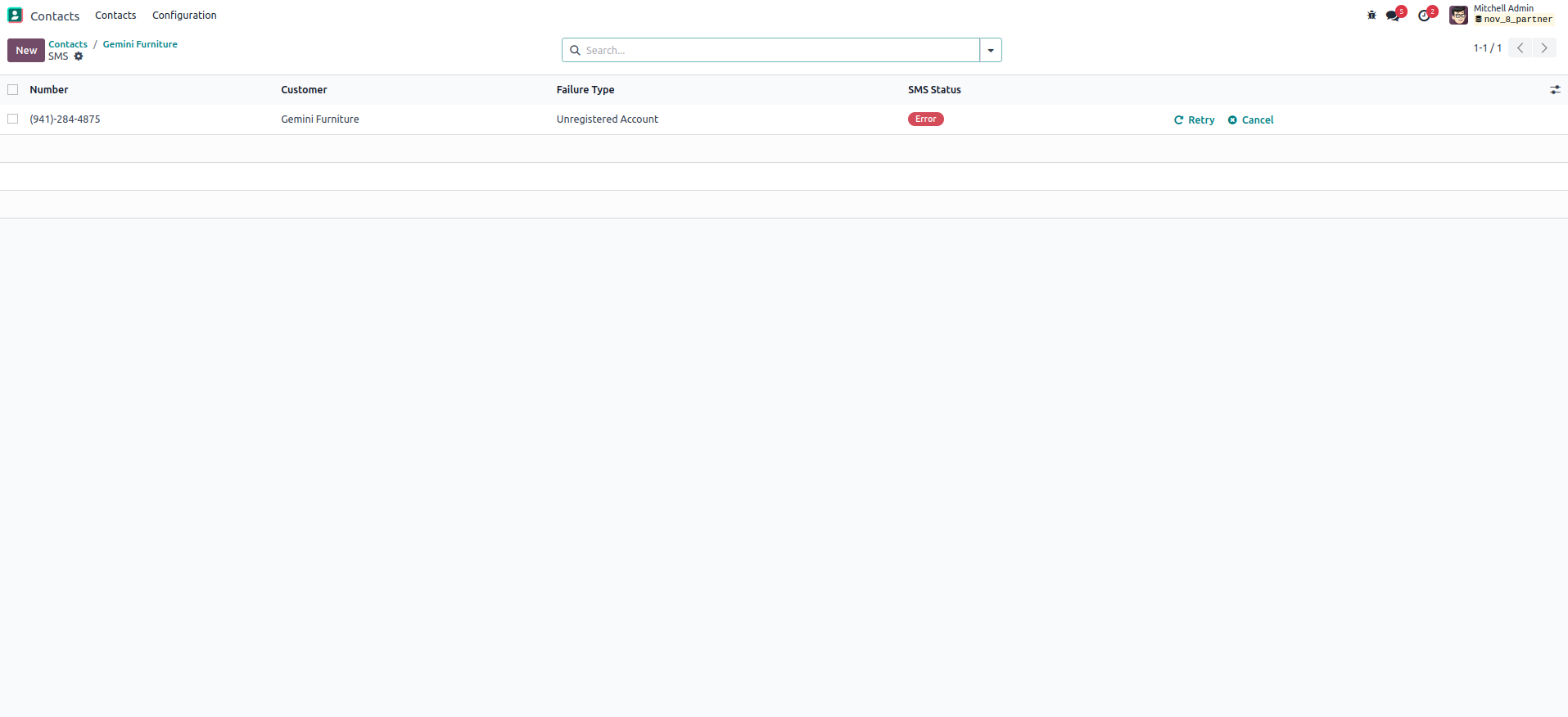The height and width of the screenshot is (717, 1568).
Task: Go to Contacts breadcrumb link
Action: (x=68, y=44)
